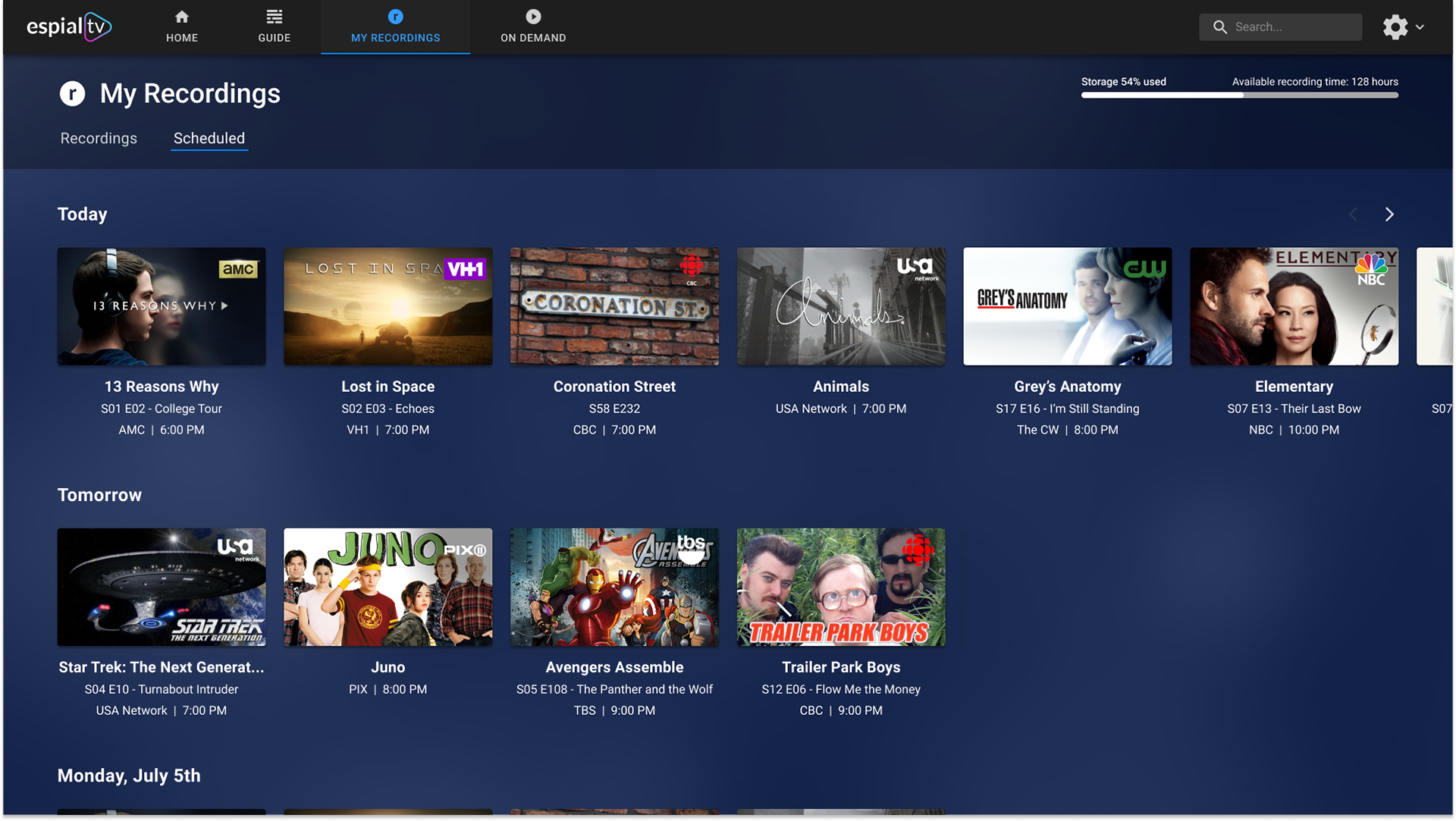Select the Scheduled tab
This screenshot has height=821, width=1456.
pyautogui.click(x=209, y=138)
